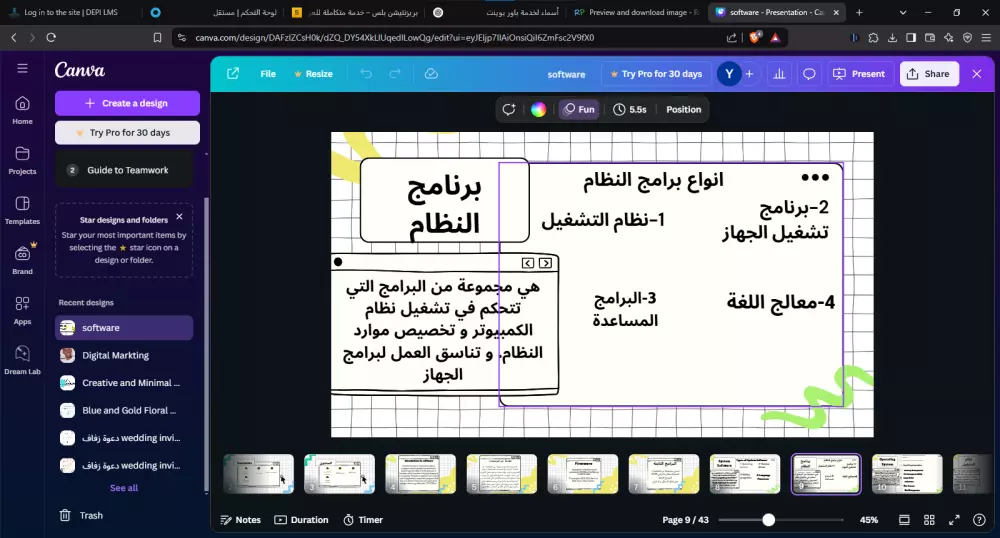Open Trash in sidebar

click(x=81, y=515)
